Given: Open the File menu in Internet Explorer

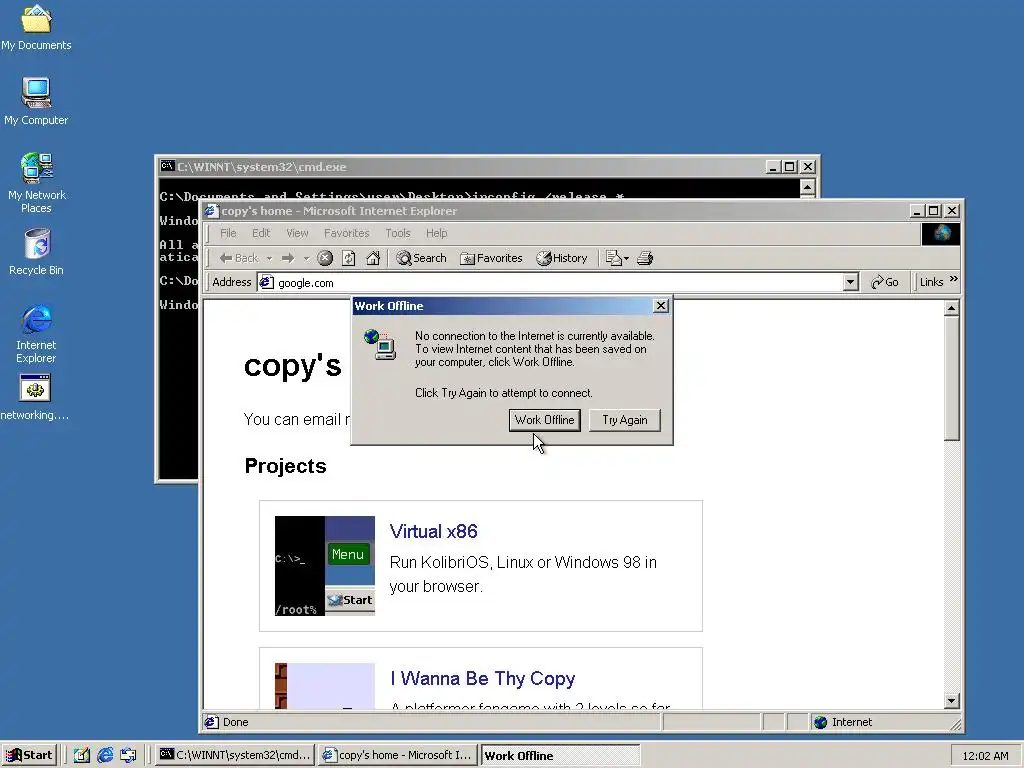Looking at the screenshot, I should [228, 233].
